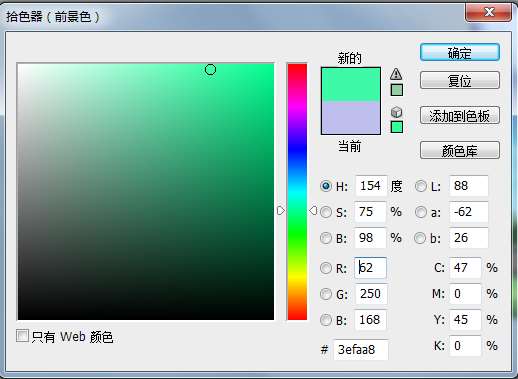518x379 pixels.
Task: Click the 确定 button
Action: tap(460, 53)
